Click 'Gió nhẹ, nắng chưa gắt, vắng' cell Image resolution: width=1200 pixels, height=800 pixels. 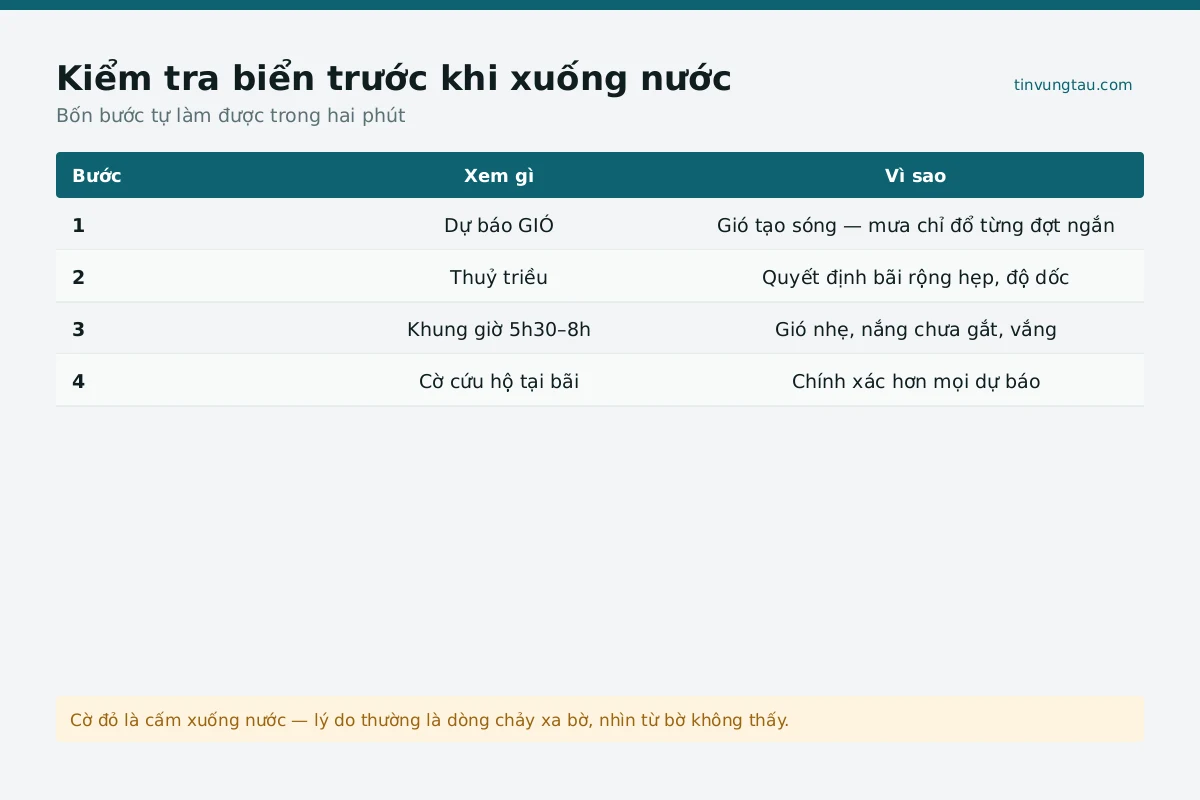coord(915,329)
